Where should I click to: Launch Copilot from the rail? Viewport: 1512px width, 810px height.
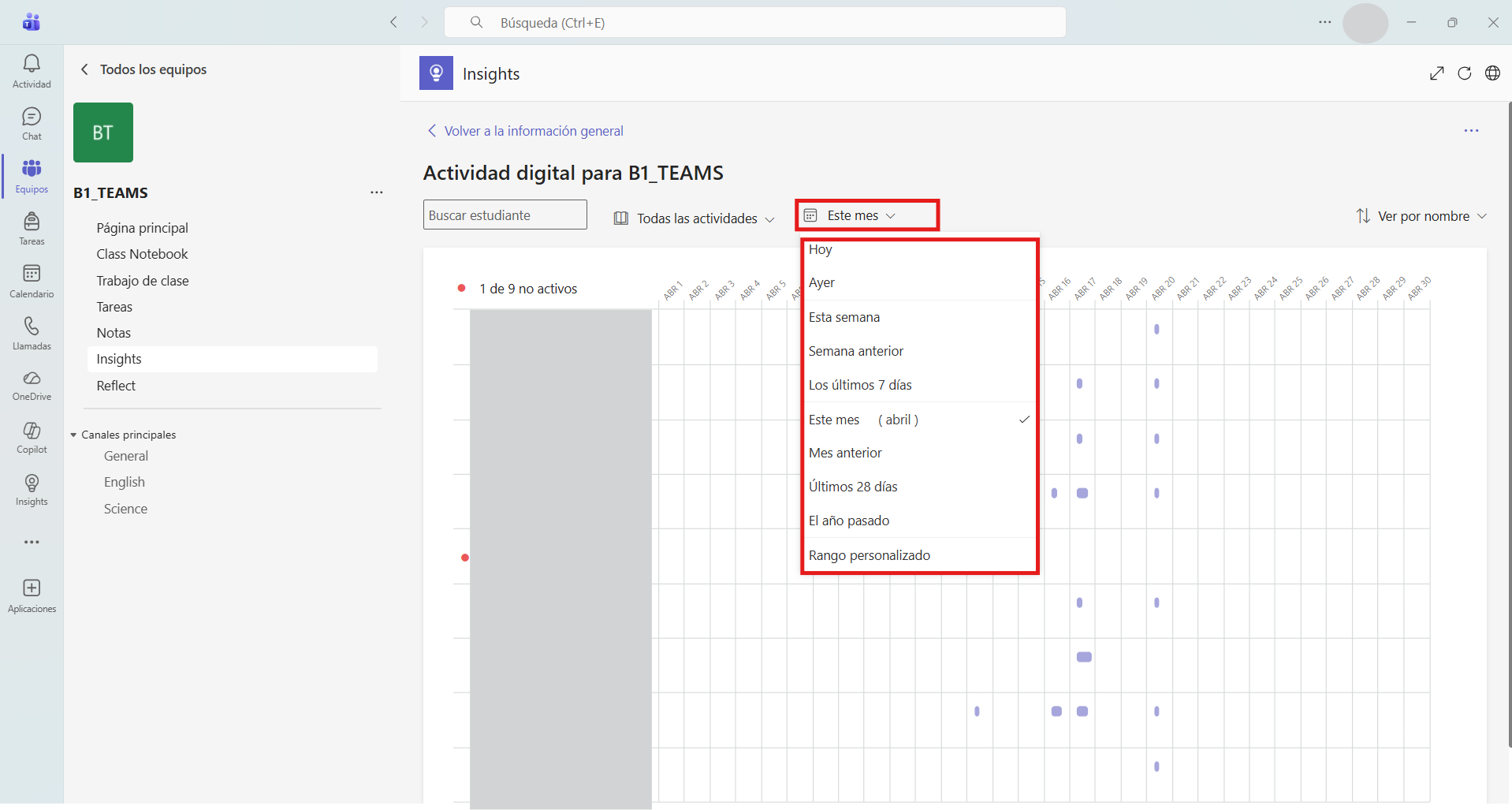pos(32,438)
